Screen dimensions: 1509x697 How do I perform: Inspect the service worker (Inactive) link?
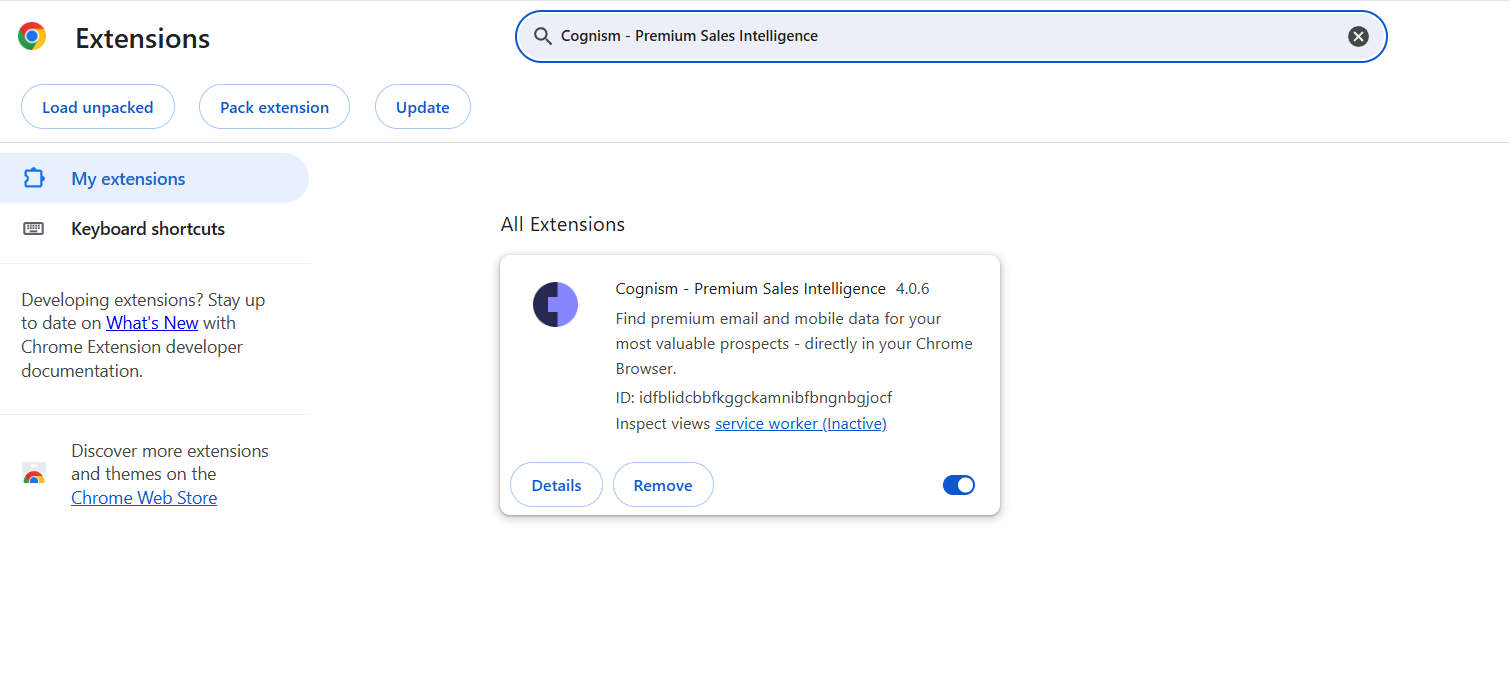(800, 424)
